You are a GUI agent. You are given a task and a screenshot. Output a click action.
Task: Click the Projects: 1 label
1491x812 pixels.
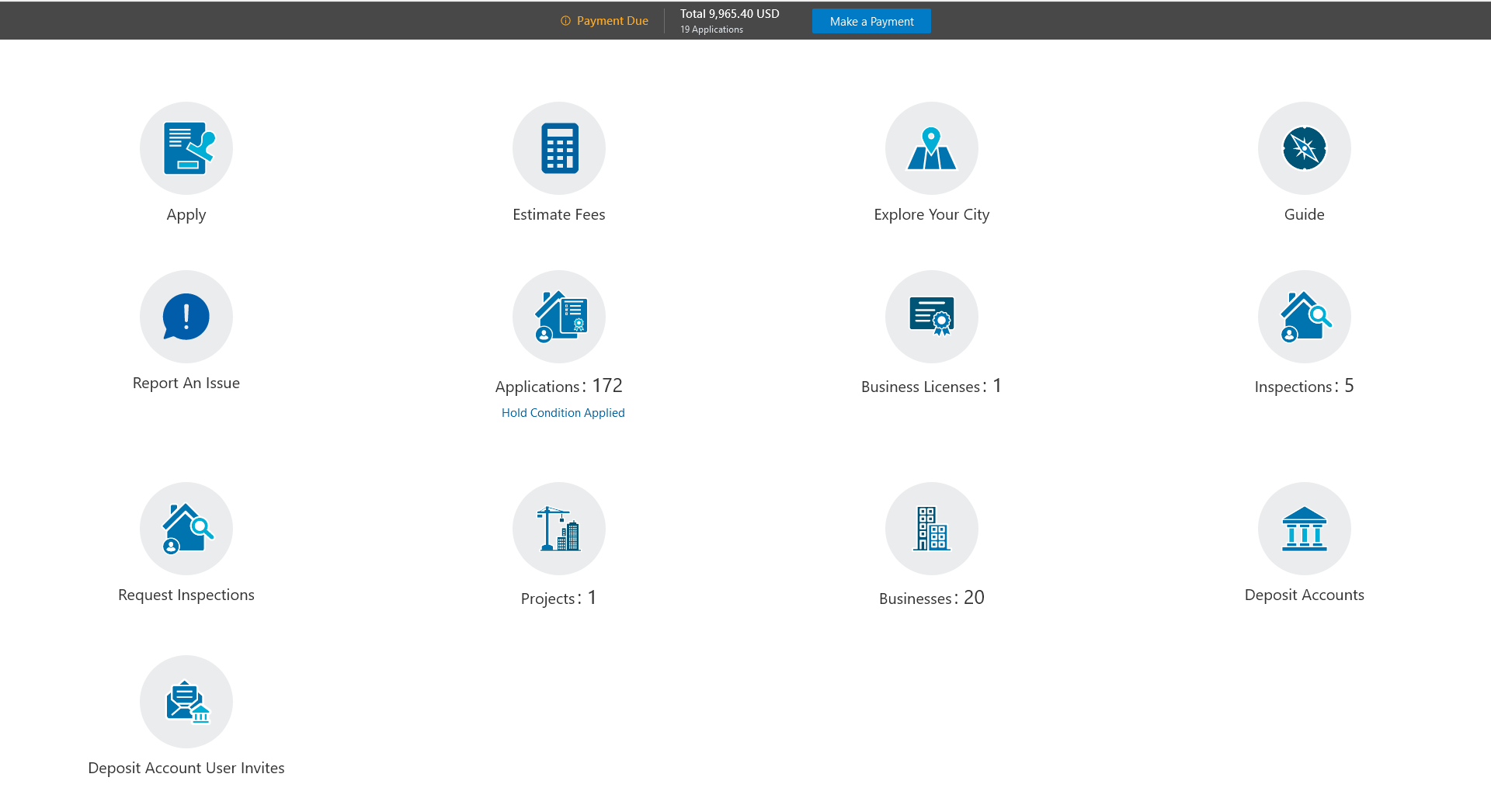tap(559, 598)
